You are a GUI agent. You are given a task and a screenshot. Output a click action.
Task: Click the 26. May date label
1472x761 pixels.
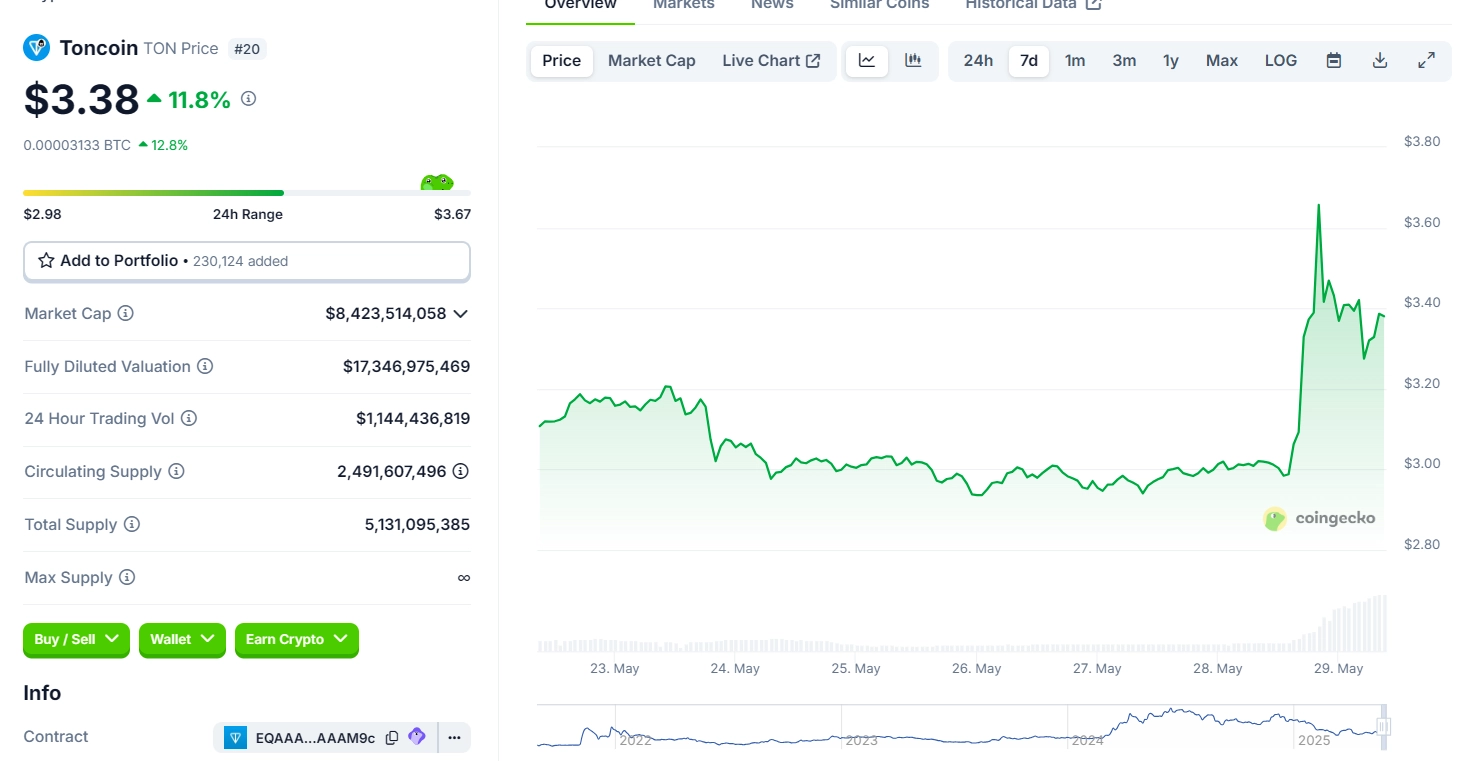coord(976,669)
